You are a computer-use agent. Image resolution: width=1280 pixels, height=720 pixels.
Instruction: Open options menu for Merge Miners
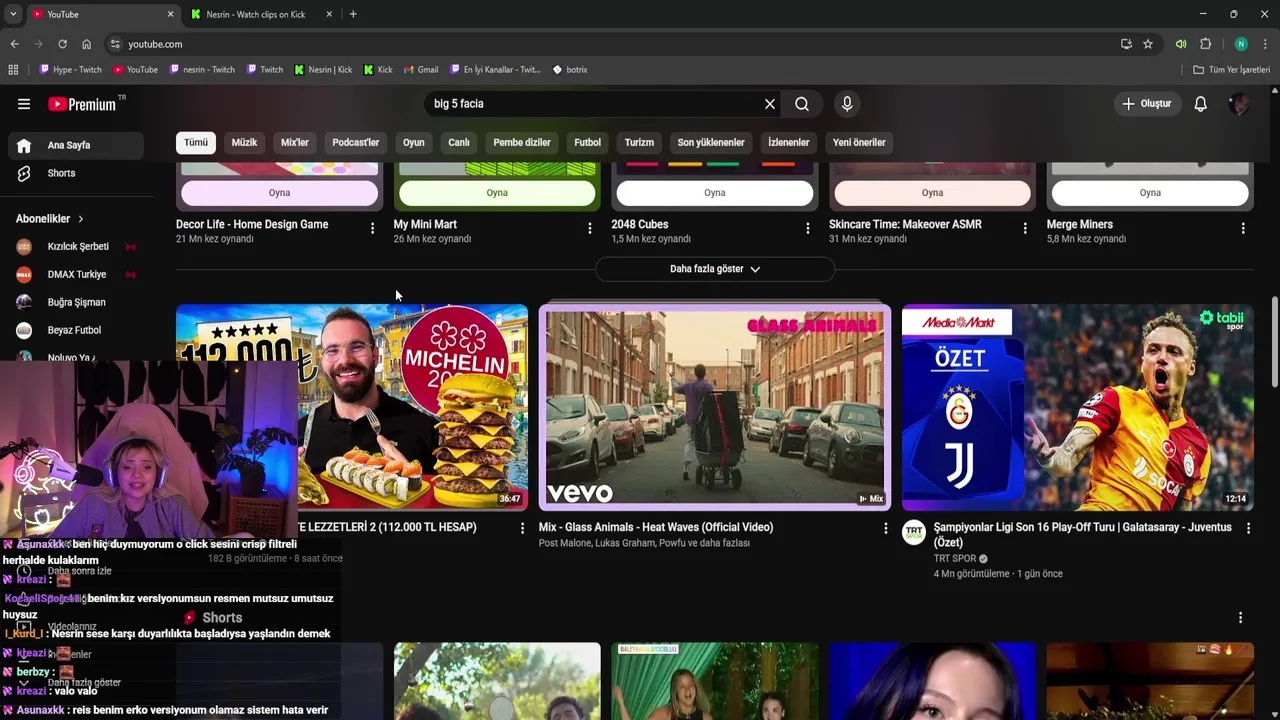1243,229
